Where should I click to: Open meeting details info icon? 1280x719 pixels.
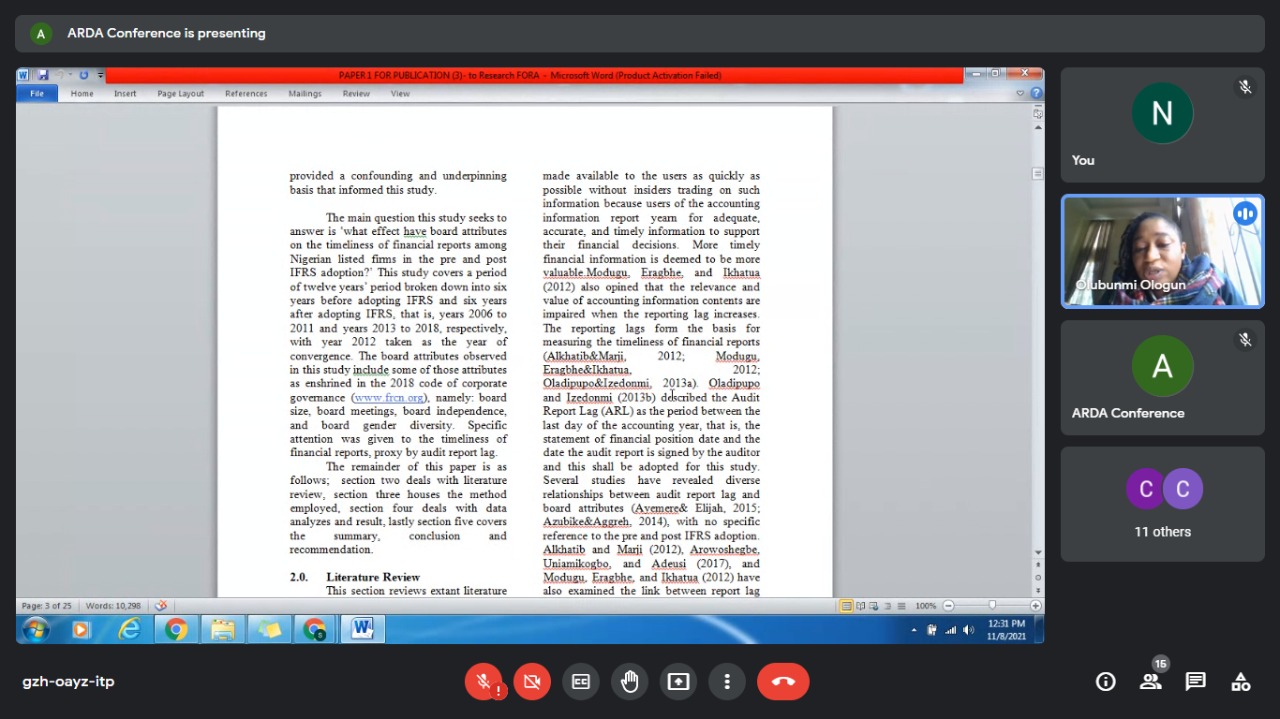point(1106,682)
